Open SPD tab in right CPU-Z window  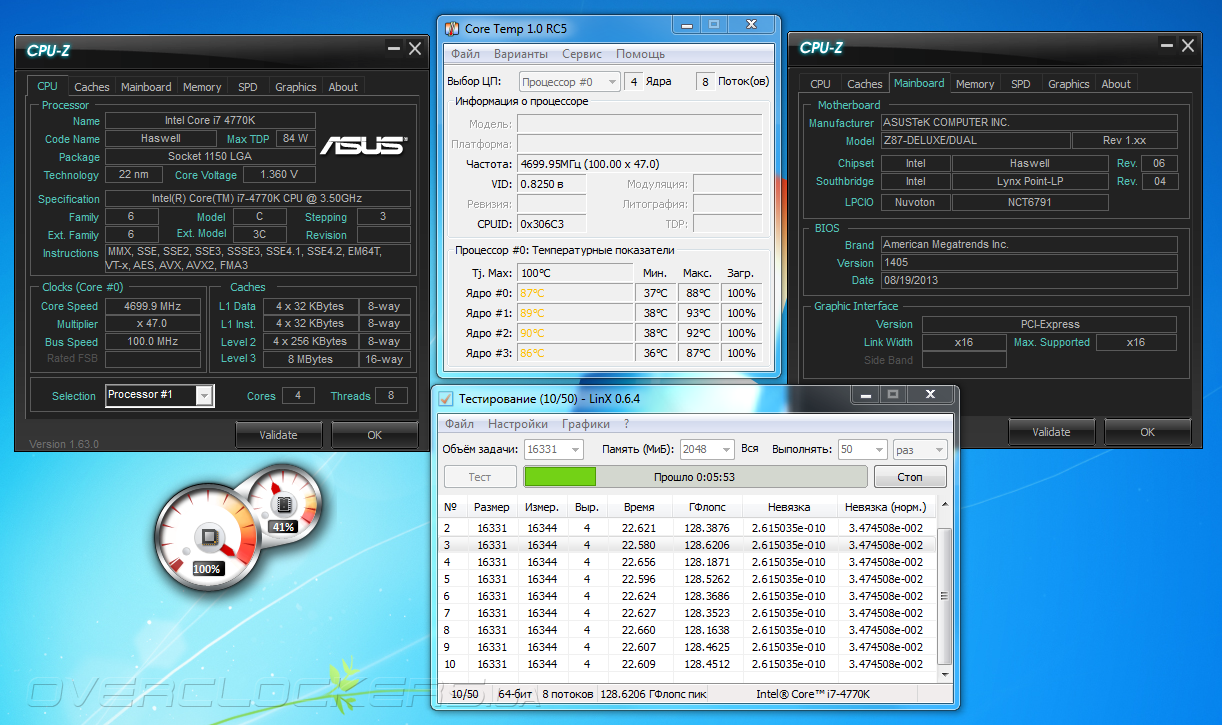[x=1020, y=84]
